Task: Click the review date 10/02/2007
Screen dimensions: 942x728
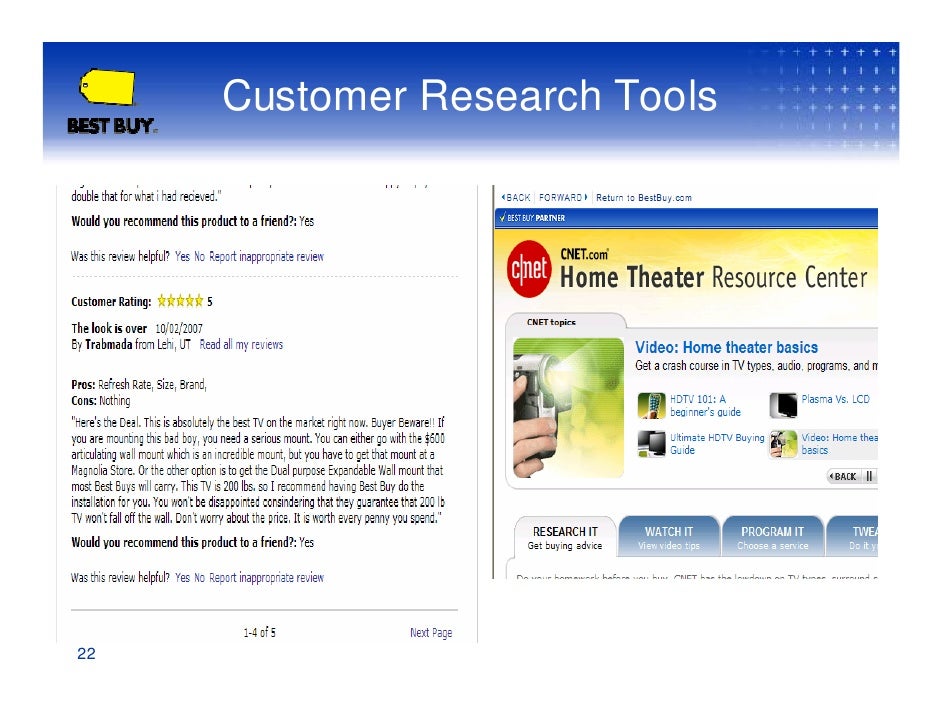Action: [x=178, y=328]
